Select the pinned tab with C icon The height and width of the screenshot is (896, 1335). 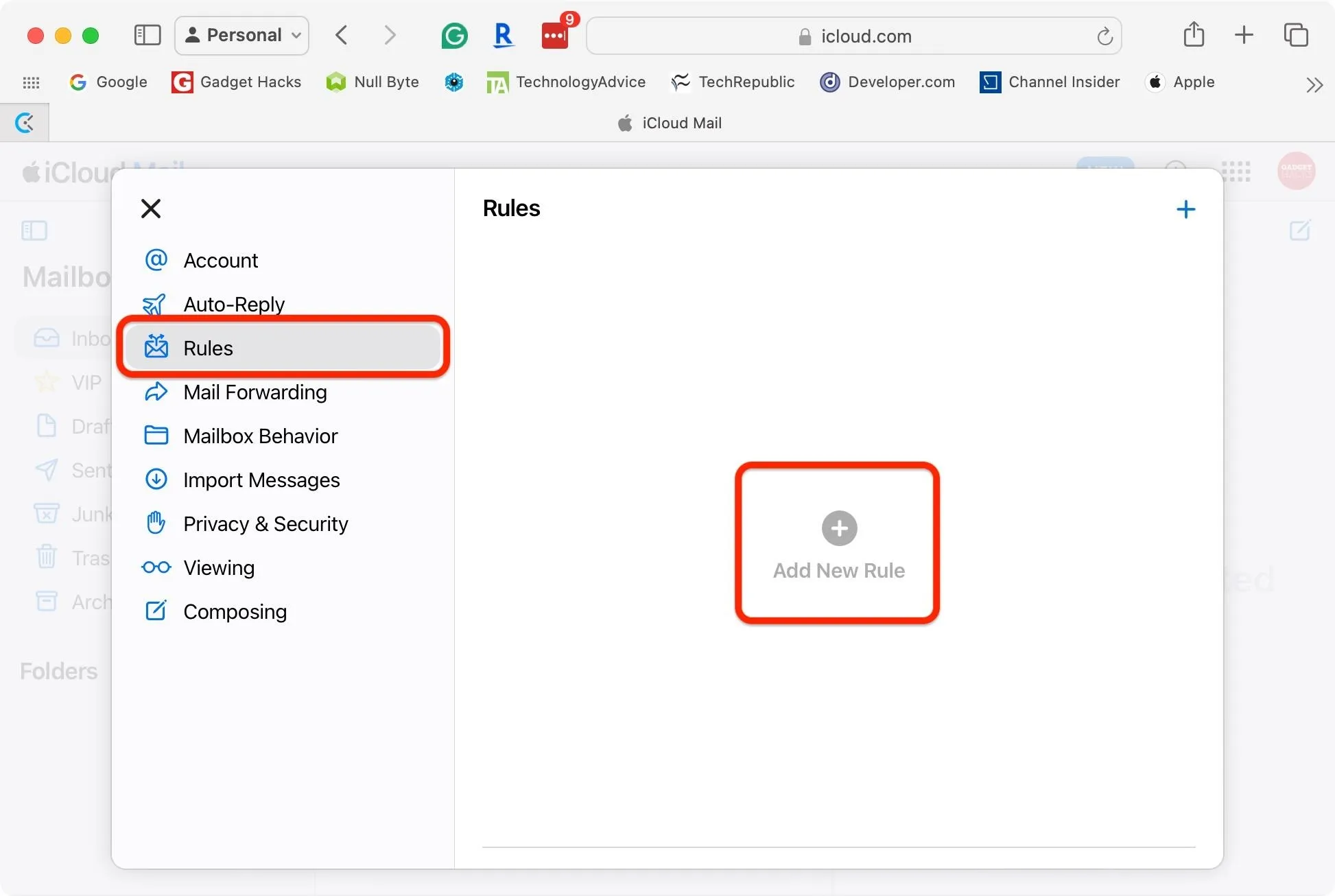(25, 123)
